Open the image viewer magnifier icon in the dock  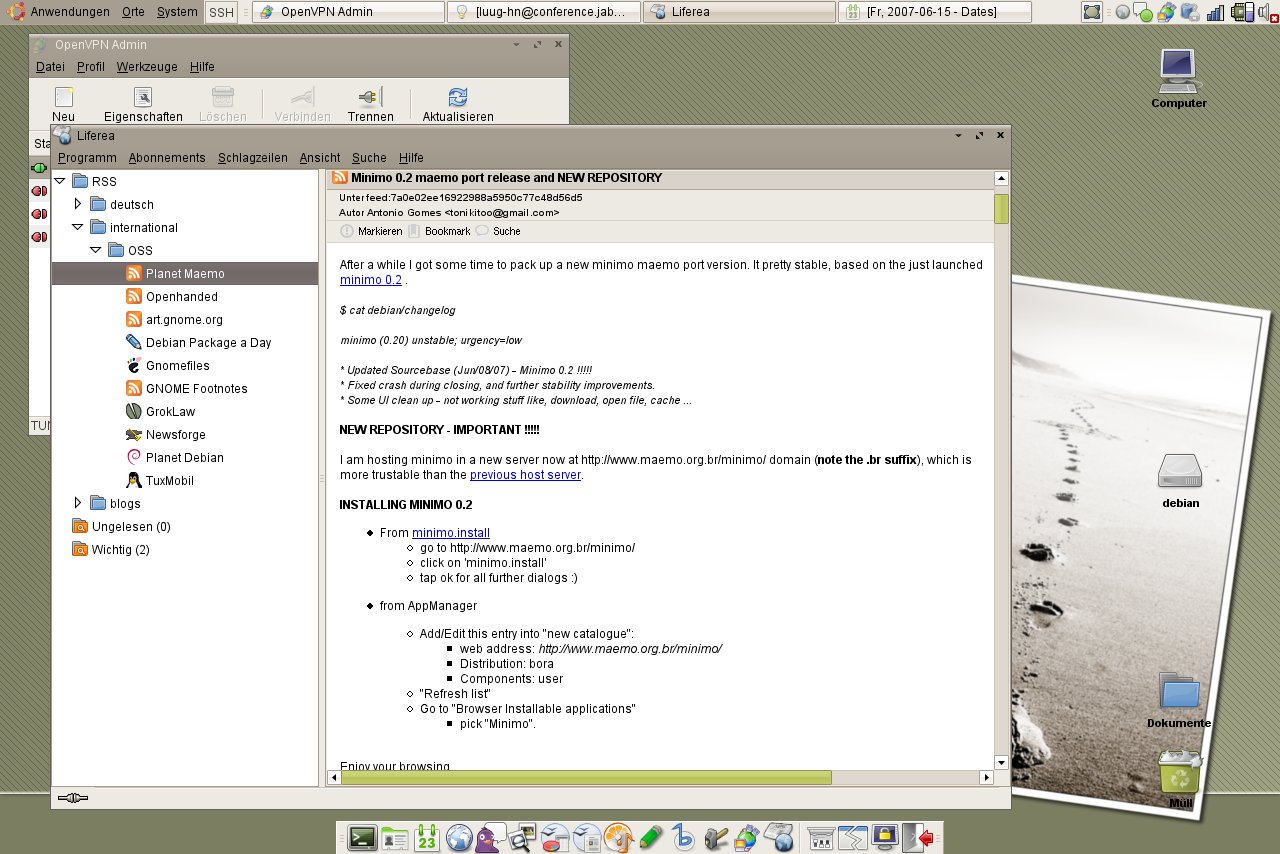click(x=523, y=838)
